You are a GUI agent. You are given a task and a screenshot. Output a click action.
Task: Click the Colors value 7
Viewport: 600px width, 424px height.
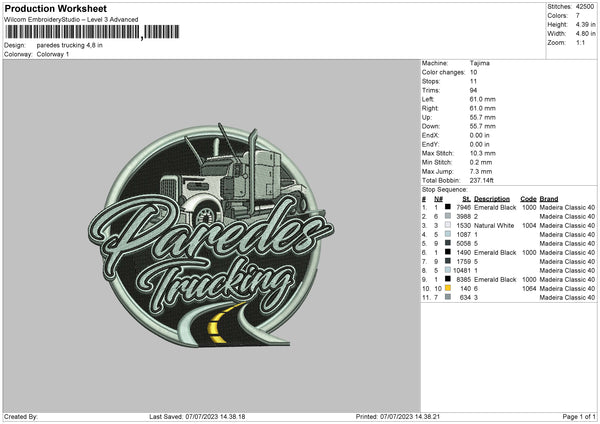click(577, 16)
